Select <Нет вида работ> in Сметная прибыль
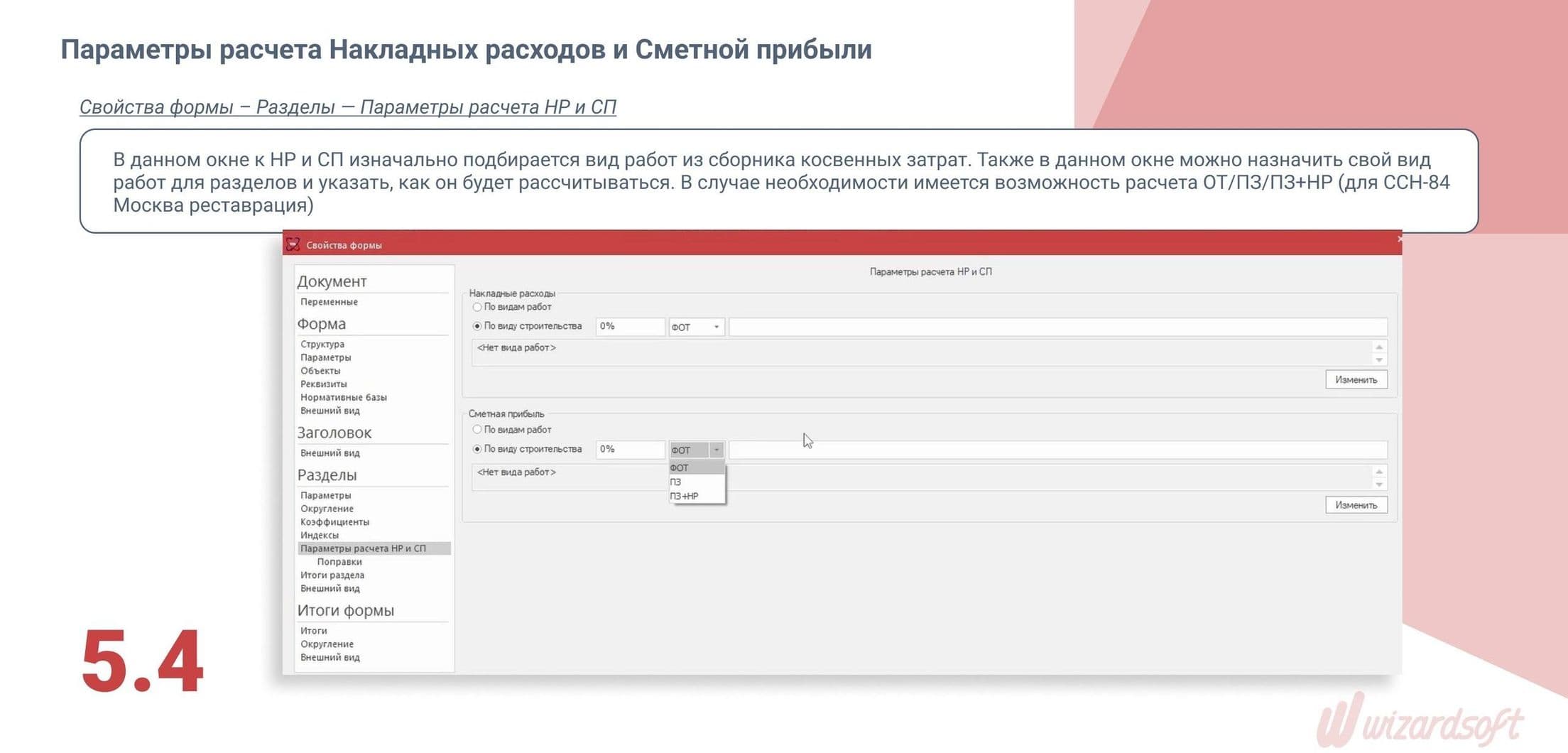The image size is (1568, 753). tap(516, 472)
